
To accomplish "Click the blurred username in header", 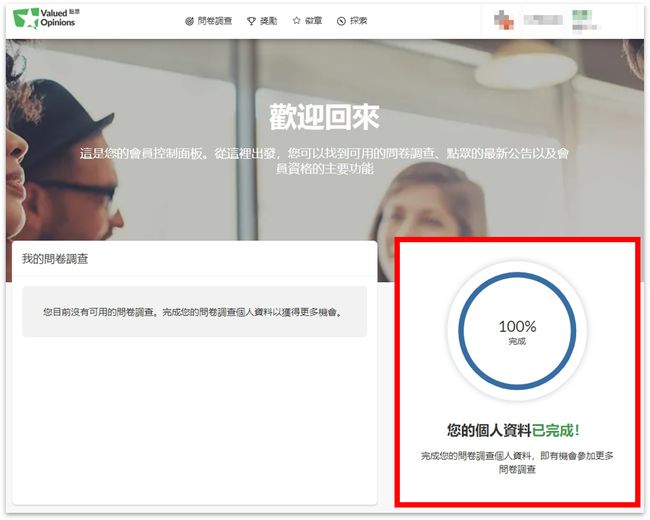I will pos(543,19).
